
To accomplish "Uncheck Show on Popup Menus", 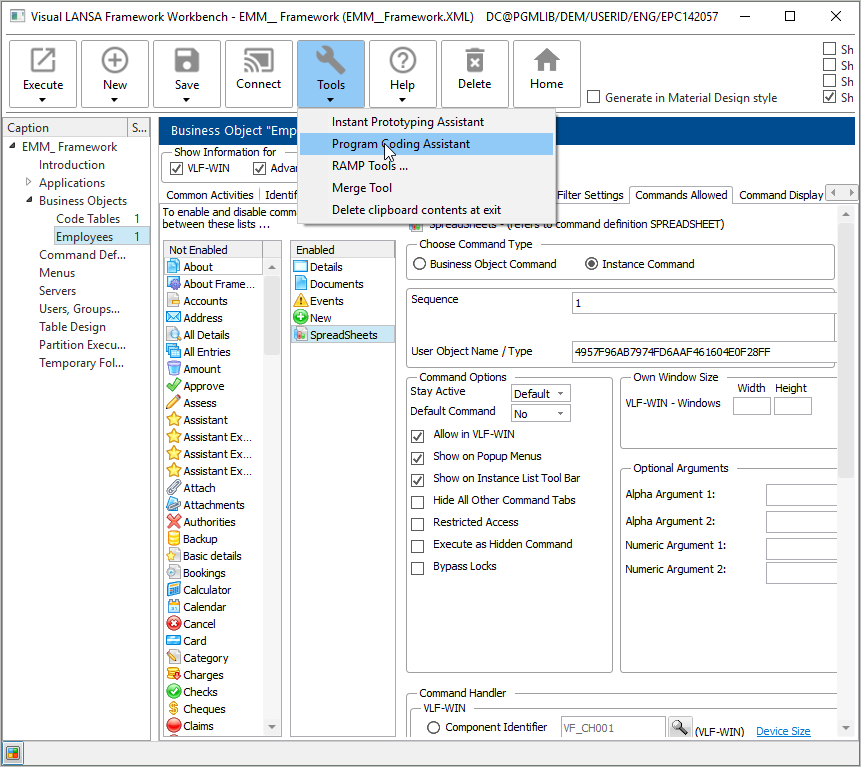I will click(x=418, y=457).
